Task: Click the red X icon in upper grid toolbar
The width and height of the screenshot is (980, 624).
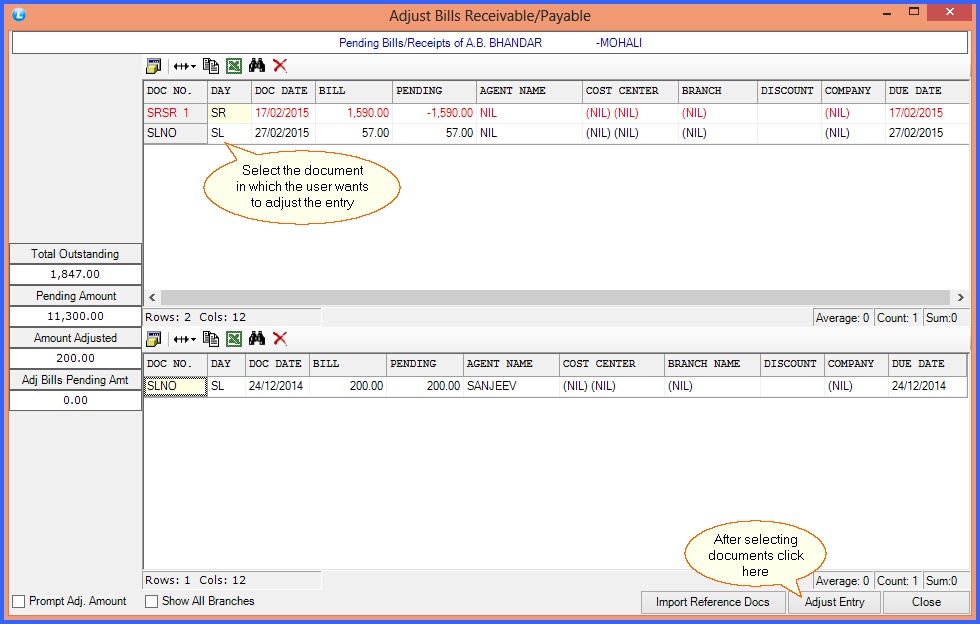Action: click(x=280, y=66)
